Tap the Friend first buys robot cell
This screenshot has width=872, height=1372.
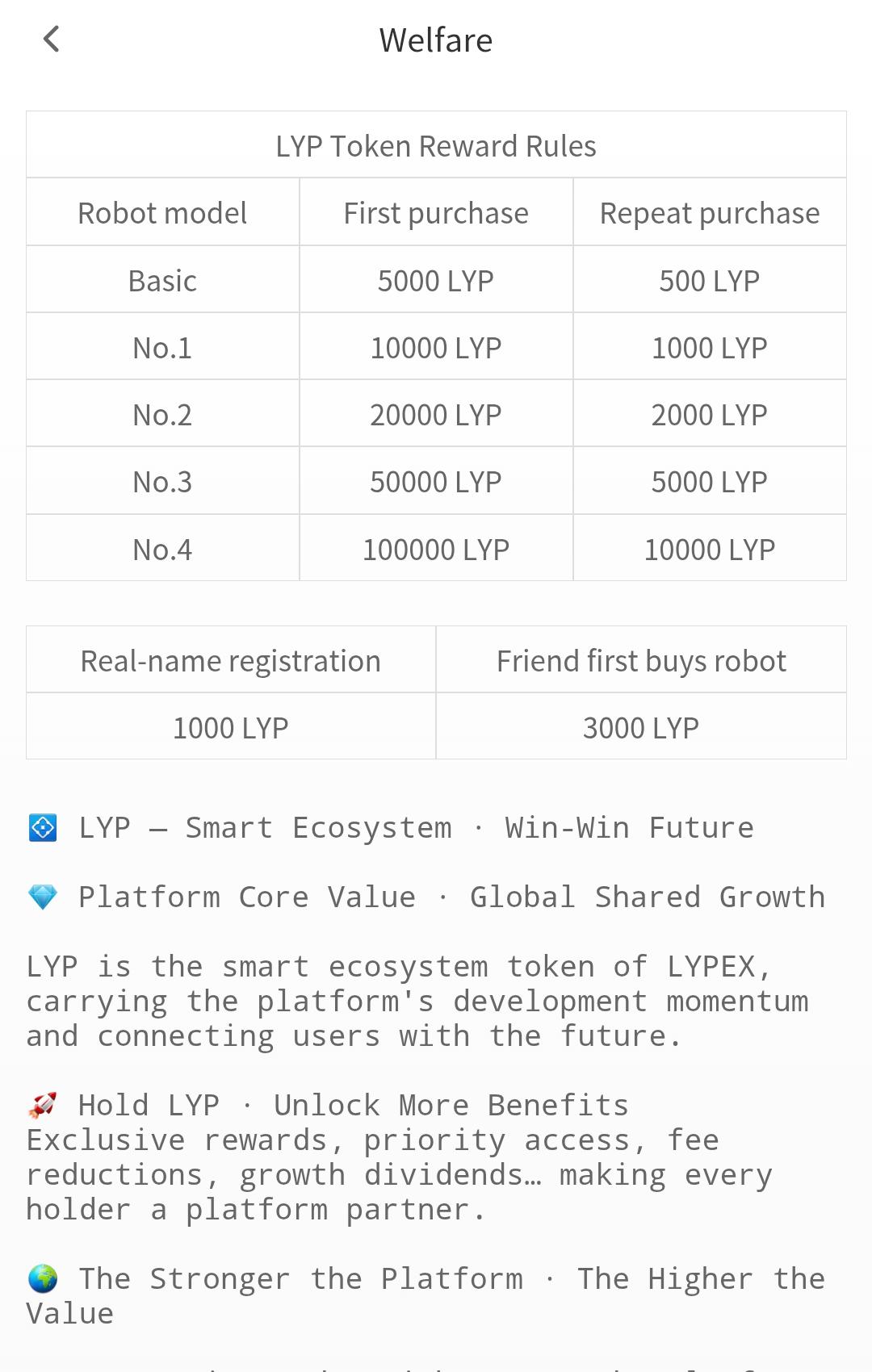click(641, 659)
